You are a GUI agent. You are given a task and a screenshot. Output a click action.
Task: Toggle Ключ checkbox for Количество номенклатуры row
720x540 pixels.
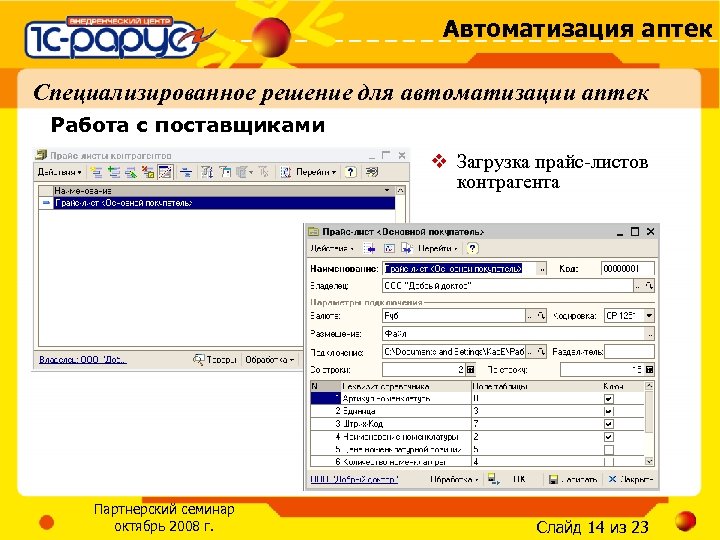(608, 461)
